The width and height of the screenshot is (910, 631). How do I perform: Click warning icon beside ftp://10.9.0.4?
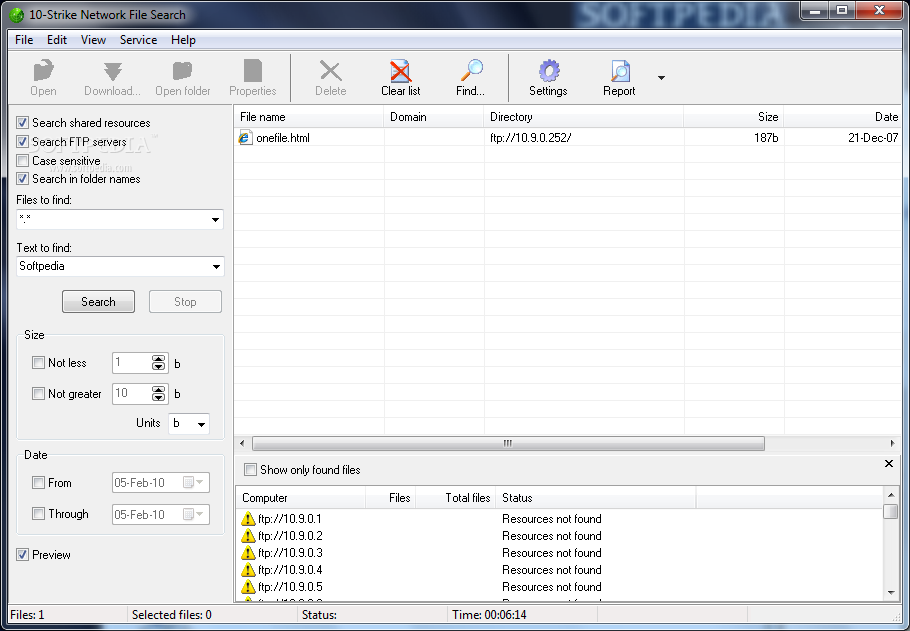click(248, 569)
